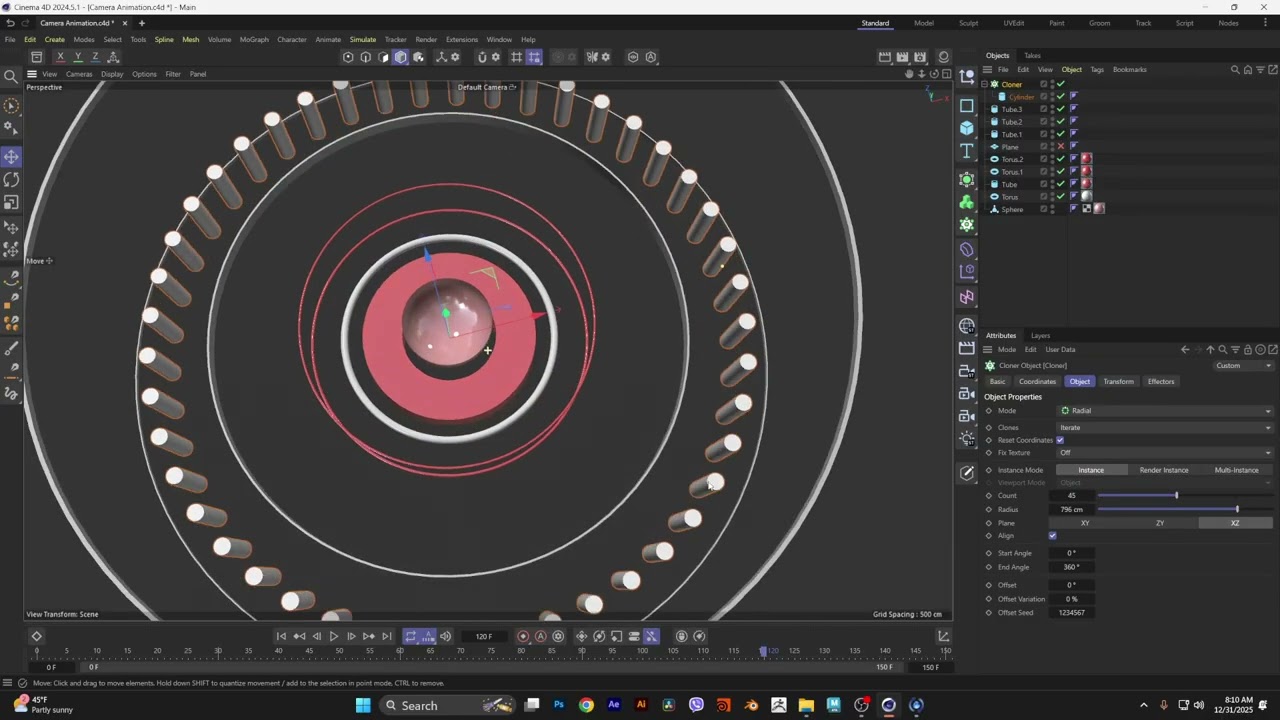This screenshot has height=720, width=1280.
Task: Open Render Settings icon in top toolbar
Action: [920, 57]
